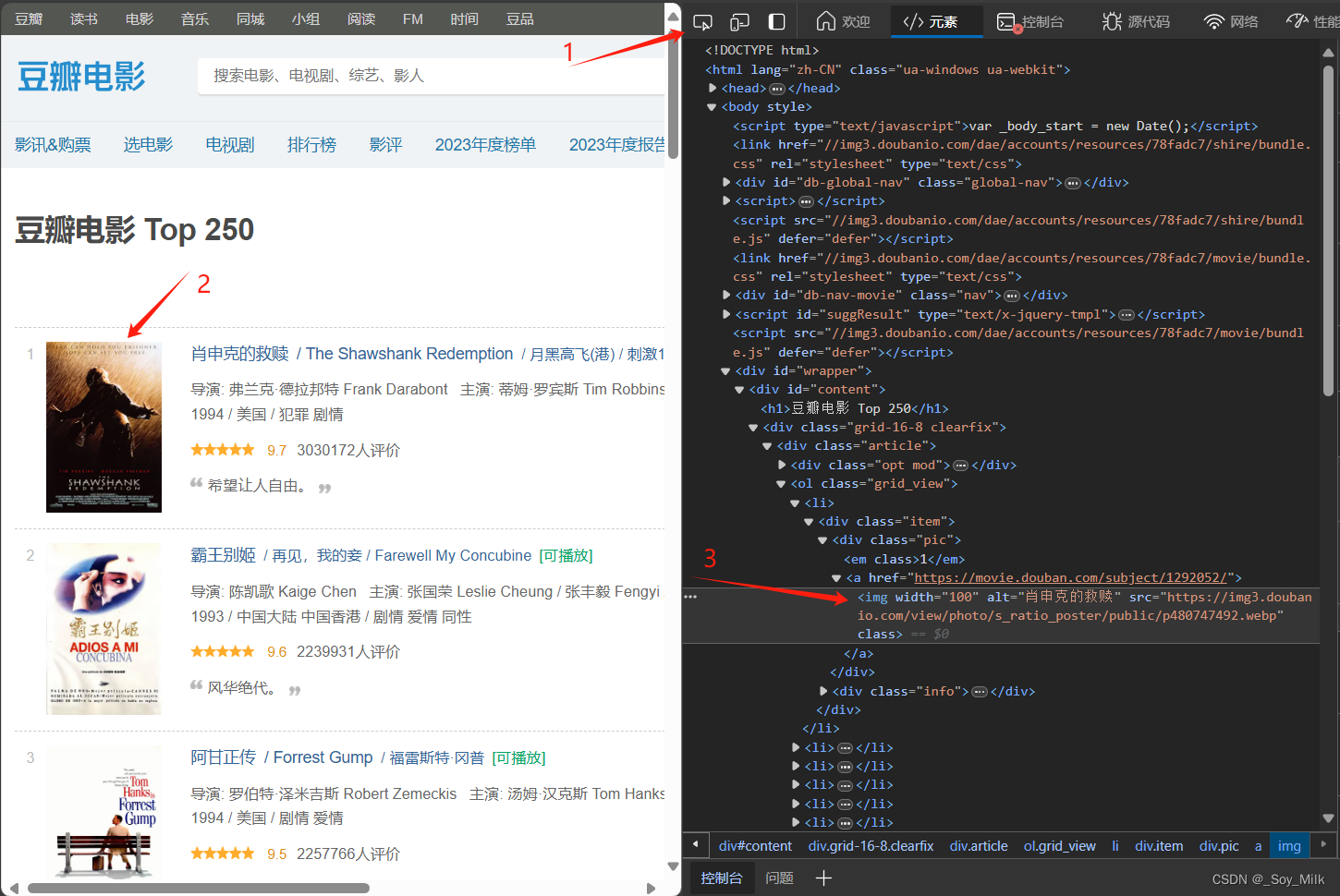Expand the script#suggResult node
This screenshot has width=1340, height=896.
[726, 314]
